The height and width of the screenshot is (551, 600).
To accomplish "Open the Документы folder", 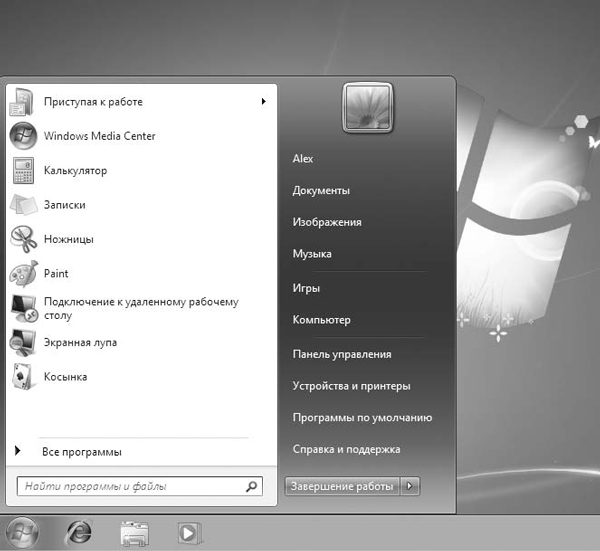I will [x=321, y=191].
